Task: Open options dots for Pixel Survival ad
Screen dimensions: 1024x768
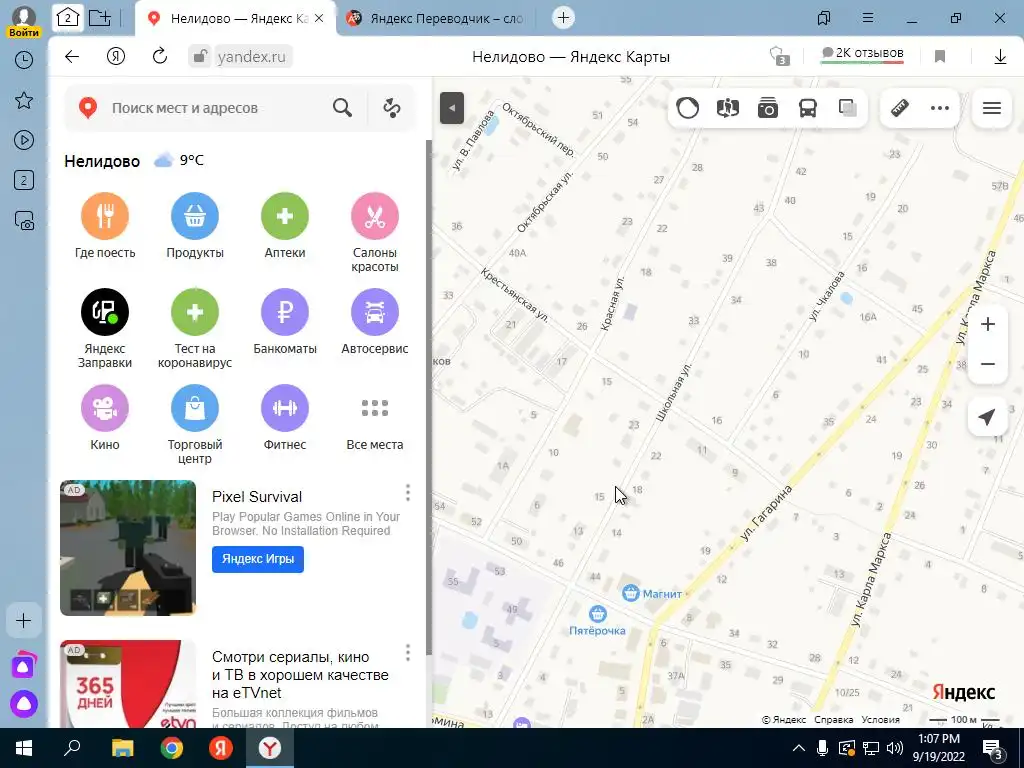Action: (408, 493)
